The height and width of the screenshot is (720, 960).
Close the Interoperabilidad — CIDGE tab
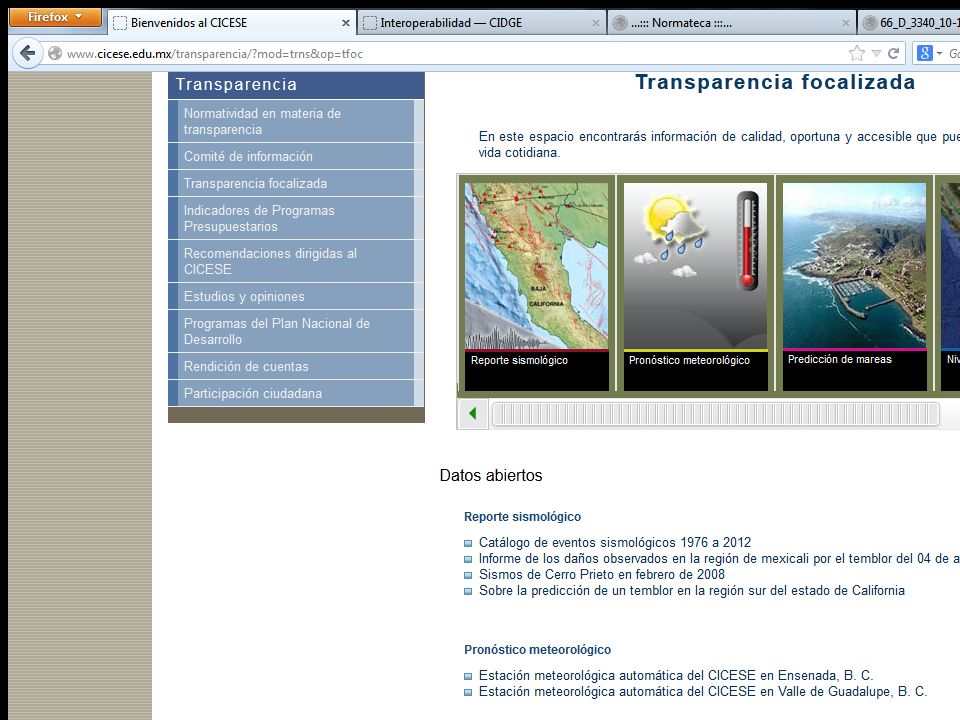pos(596,23)
